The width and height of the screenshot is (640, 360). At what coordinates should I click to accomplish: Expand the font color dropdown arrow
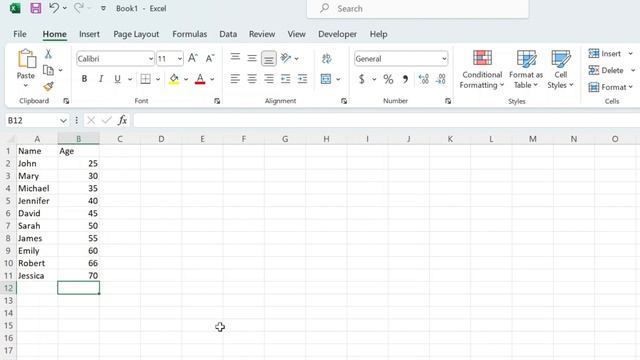[212, 79]
